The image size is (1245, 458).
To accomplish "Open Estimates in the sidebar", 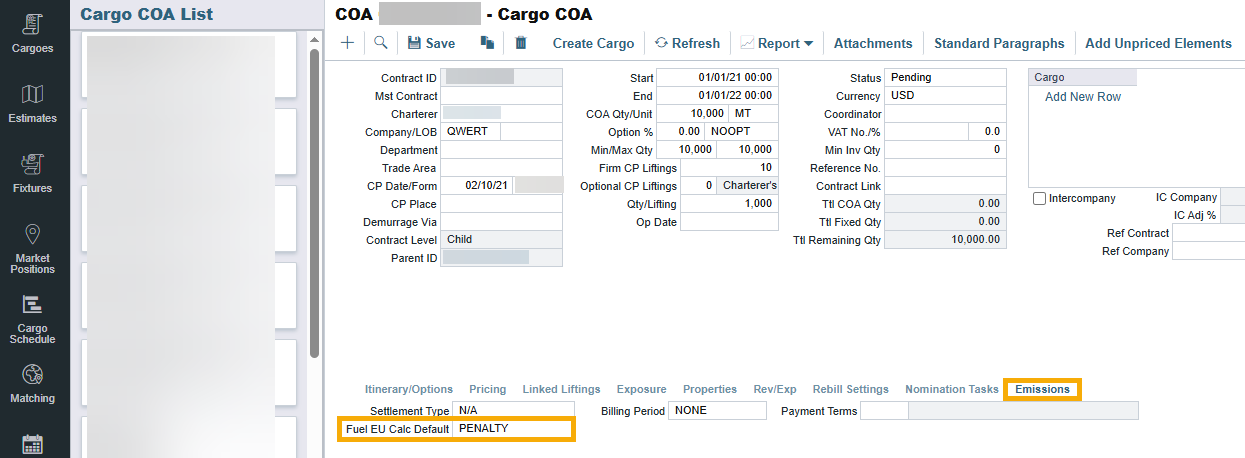I will pos(33,103).
